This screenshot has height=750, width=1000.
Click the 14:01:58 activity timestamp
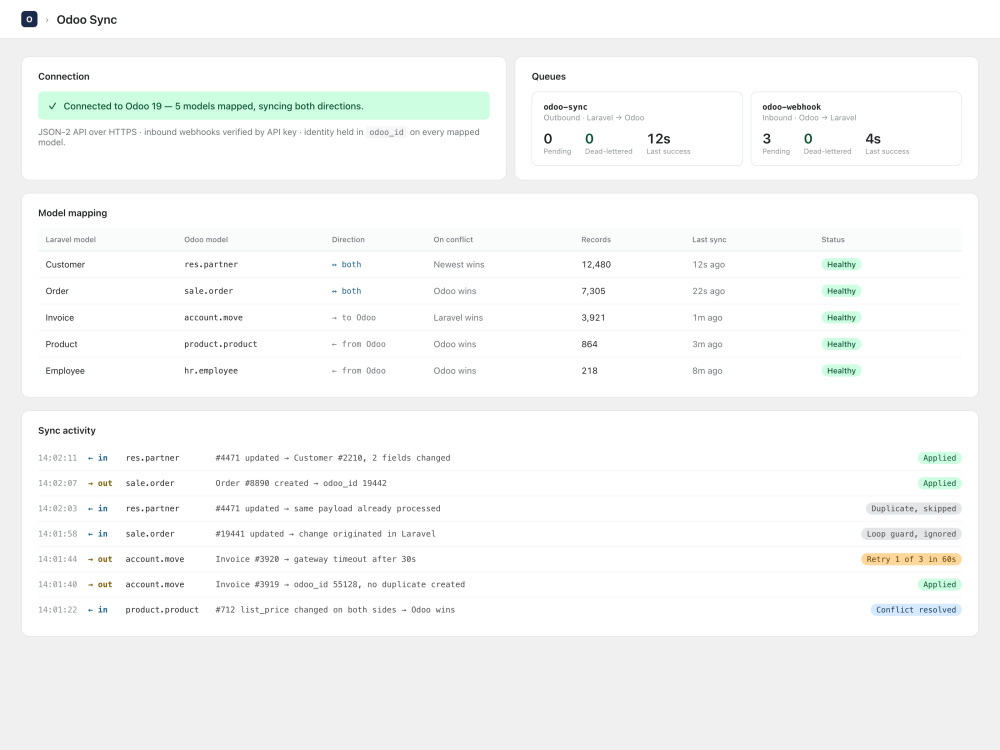tap(57, 534)
